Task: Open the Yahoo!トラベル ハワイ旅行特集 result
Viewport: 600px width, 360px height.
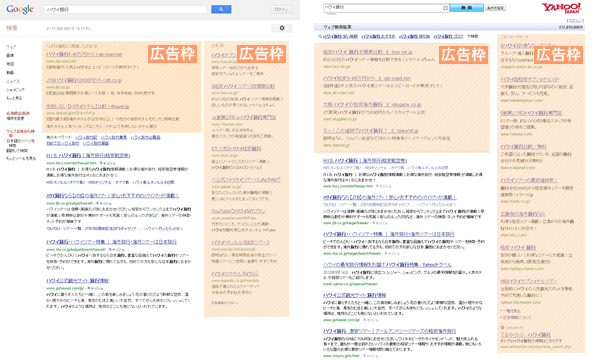Action: 387,265
